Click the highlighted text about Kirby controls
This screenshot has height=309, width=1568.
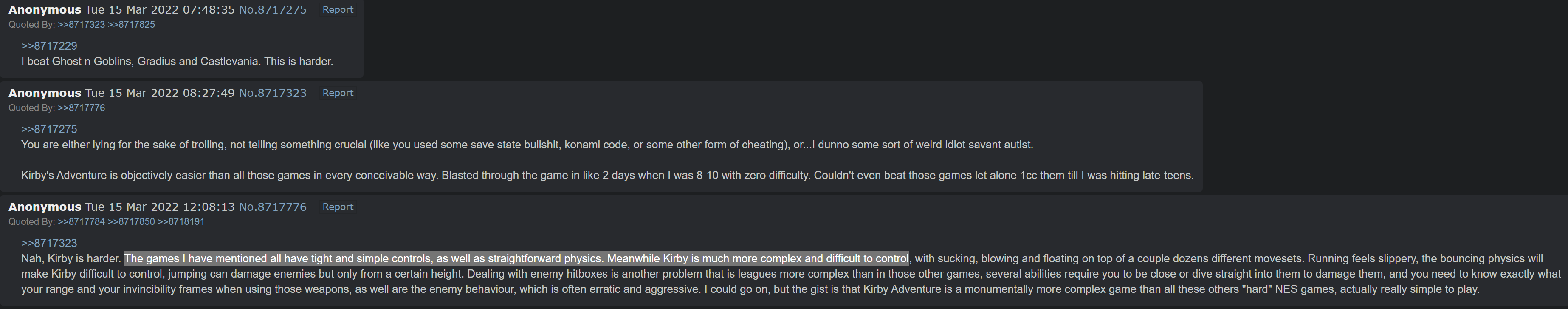(516, 258)
